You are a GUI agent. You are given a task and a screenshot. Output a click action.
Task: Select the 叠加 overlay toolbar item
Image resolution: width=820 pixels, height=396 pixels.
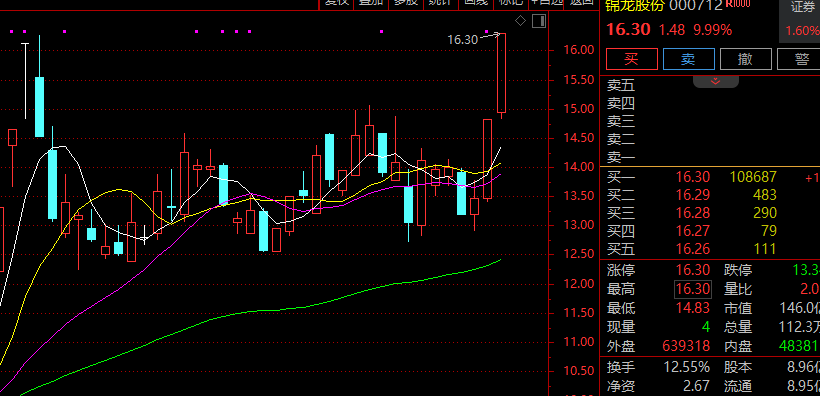(371, 4)
